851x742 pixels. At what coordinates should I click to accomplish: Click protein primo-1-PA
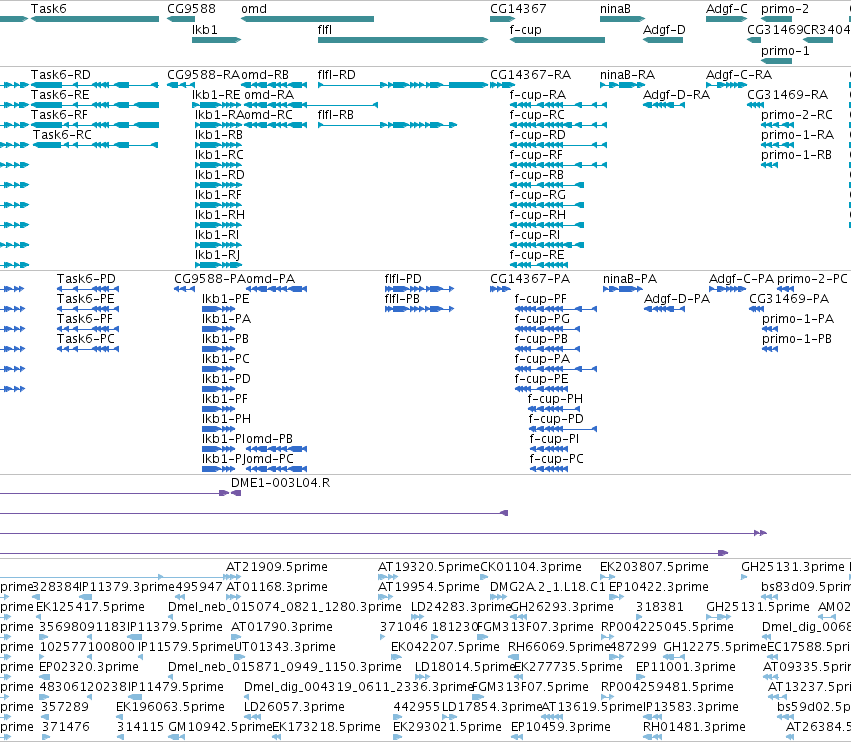(770, 329)
